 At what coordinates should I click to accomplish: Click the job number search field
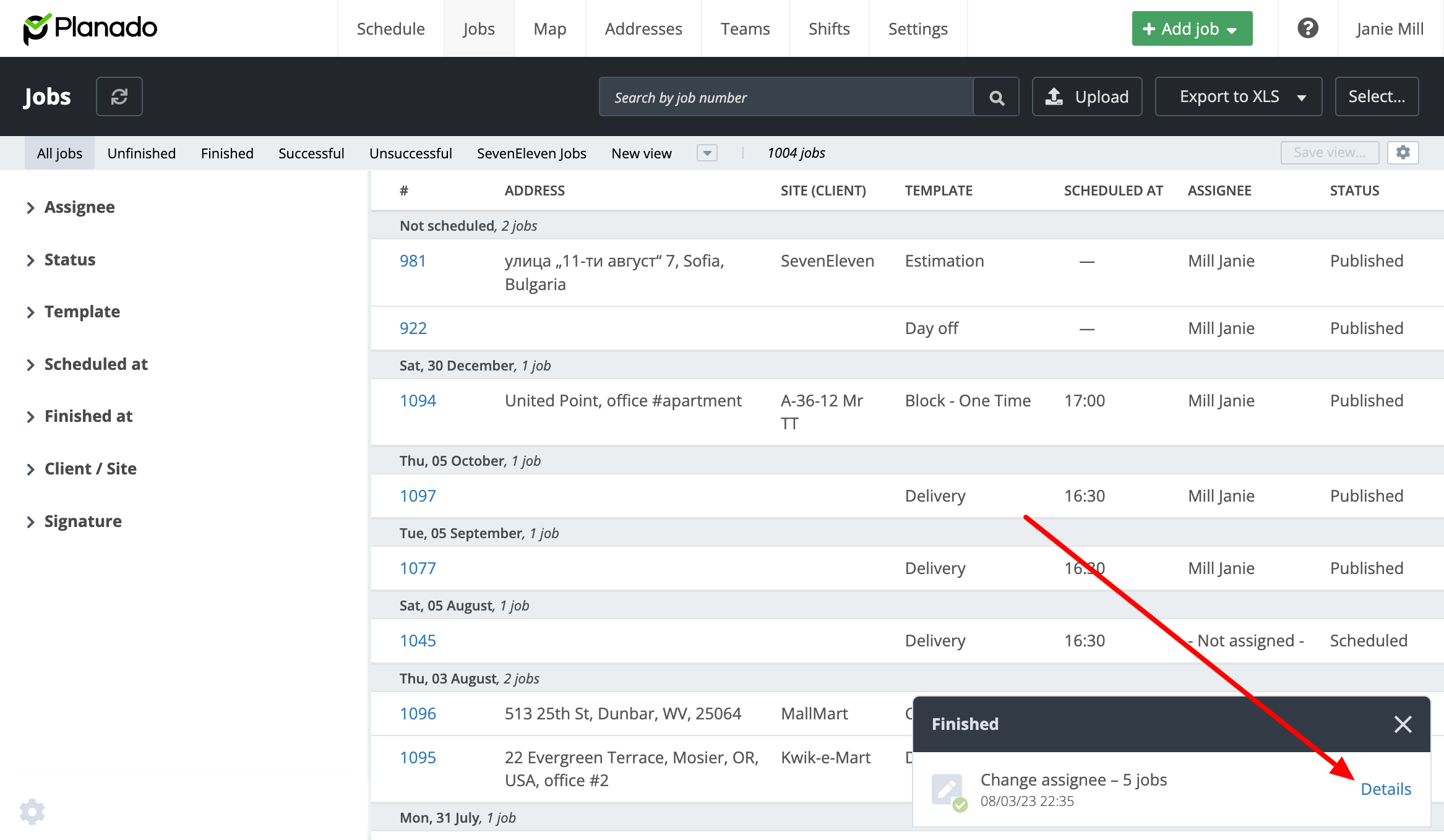click(x=786, y=97)
